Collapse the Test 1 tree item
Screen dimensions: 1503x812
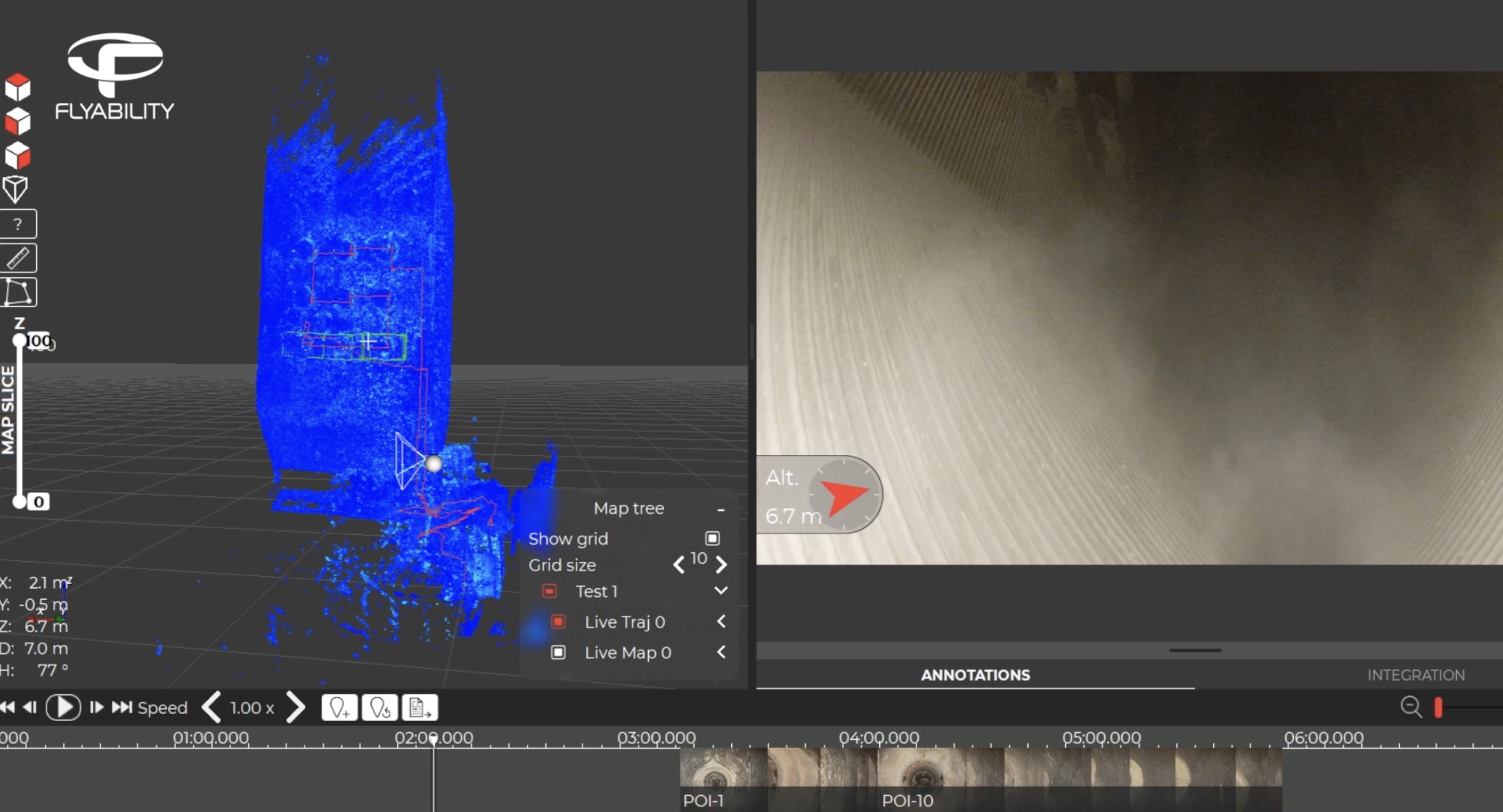tap(721, 590)
